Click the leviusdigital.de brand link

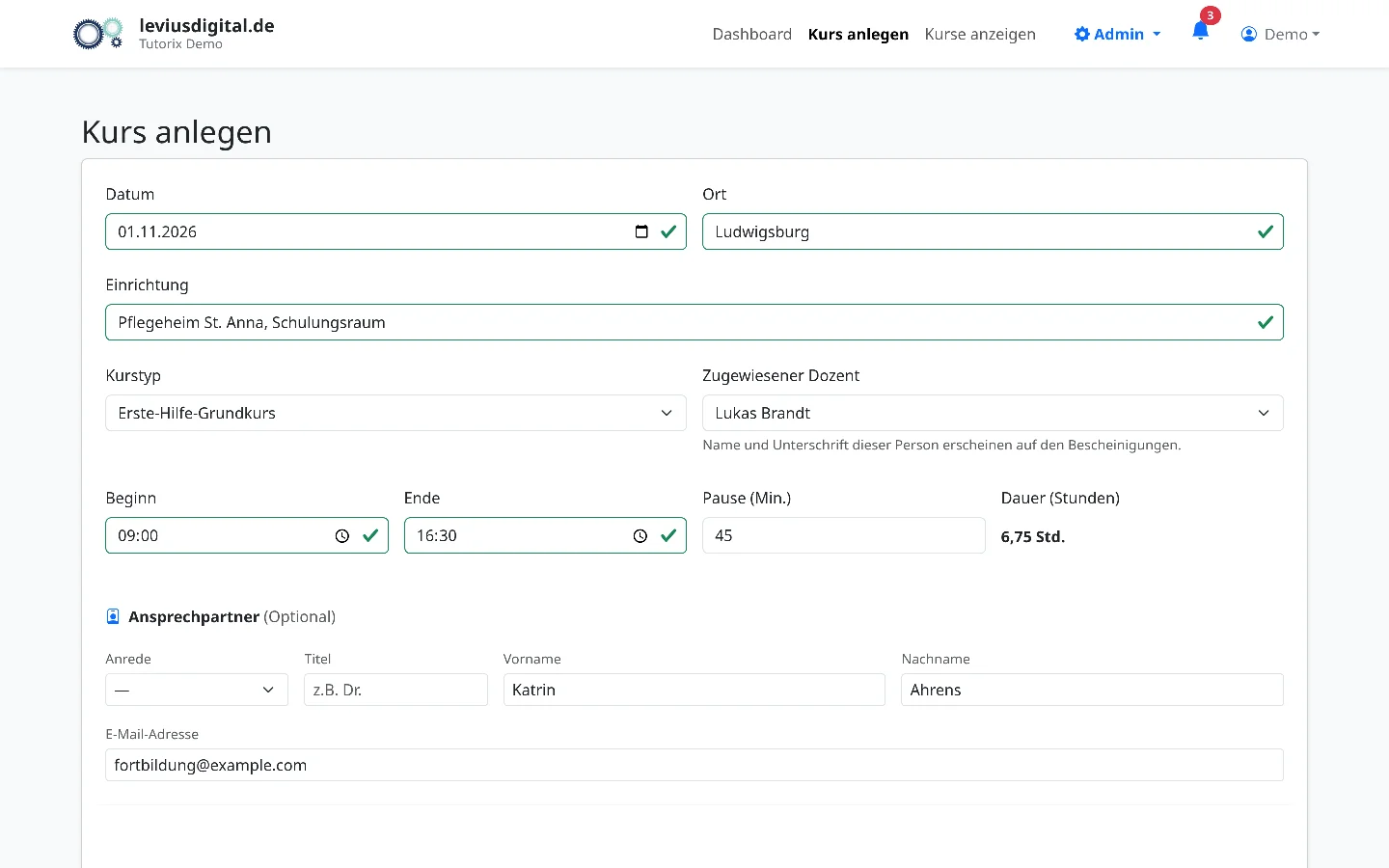tap(206, 26)
